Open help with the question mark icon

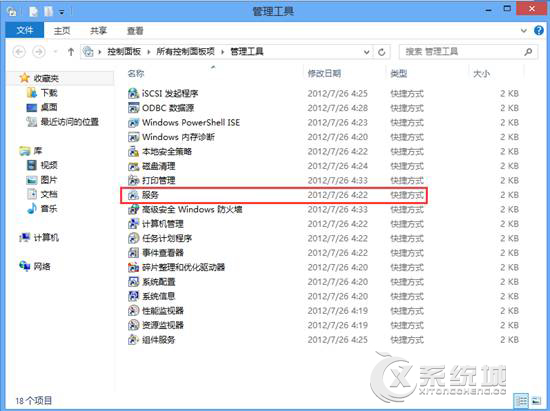539,31
